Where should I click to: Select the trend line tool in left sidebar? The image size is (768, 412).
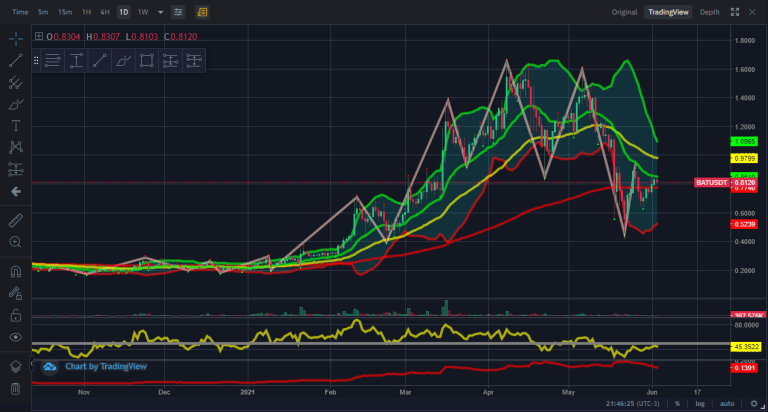point(16,61)
